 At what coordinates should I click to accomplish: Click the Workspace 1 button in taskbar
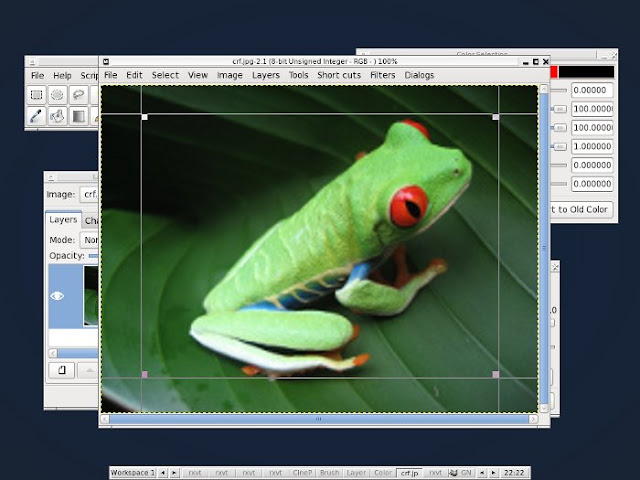(x=133, y=473)
